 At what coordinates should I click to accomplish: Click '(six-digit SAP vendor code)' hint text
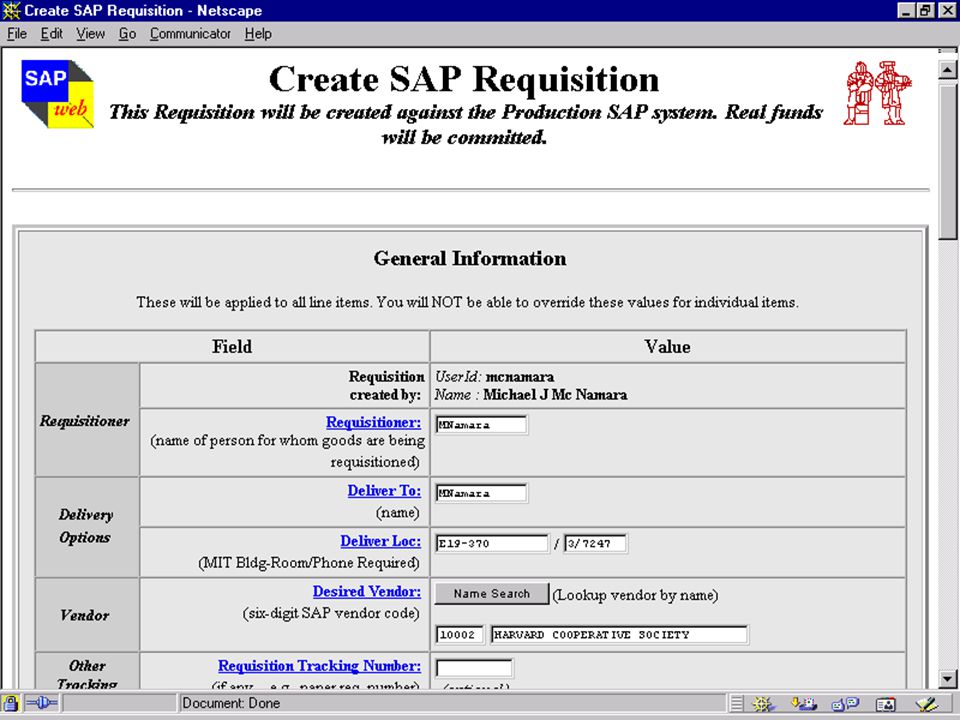(x=331, y=613)
